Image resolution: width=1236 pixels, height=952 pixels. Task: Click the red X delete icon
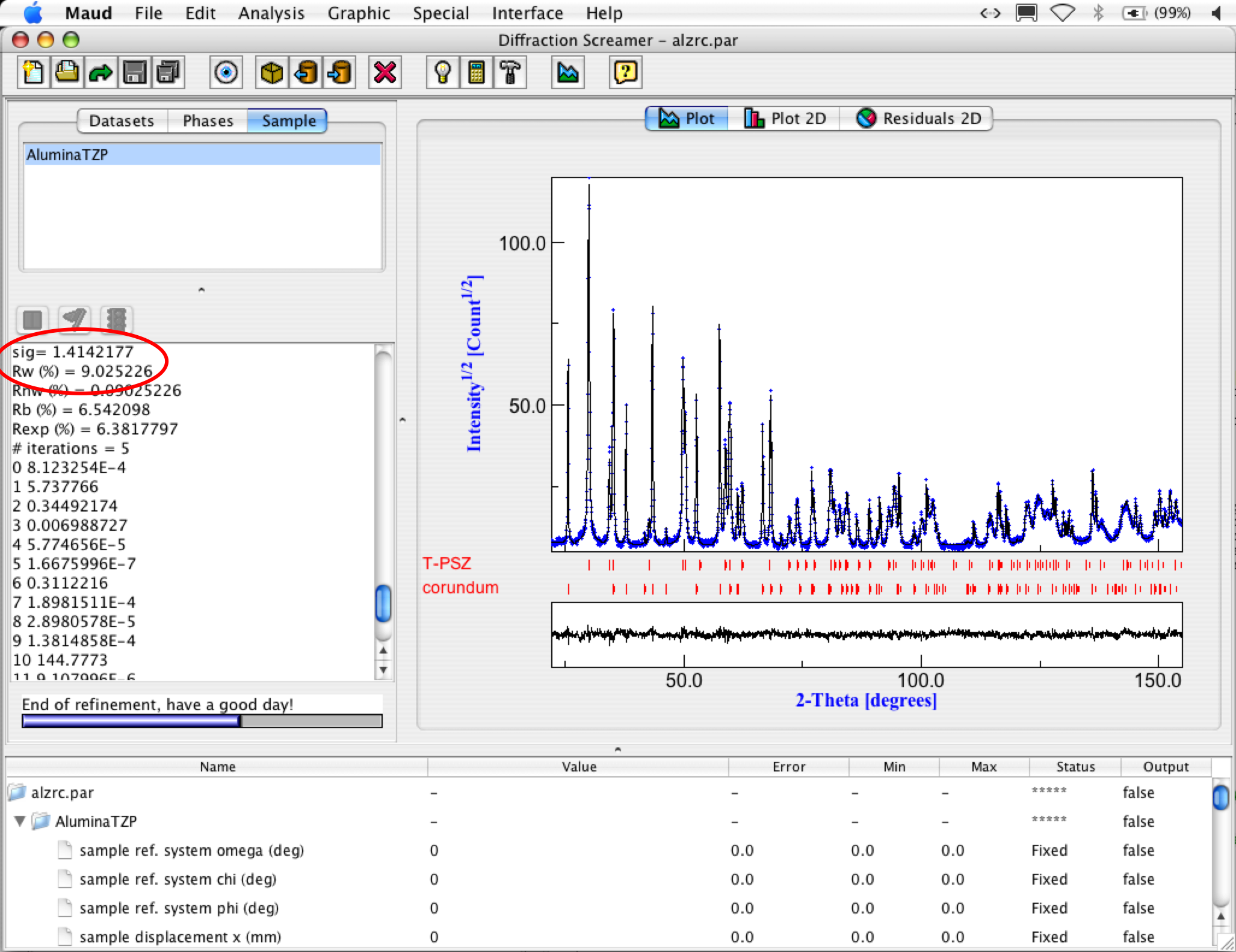pyautogui.click(x=385, y=73)
